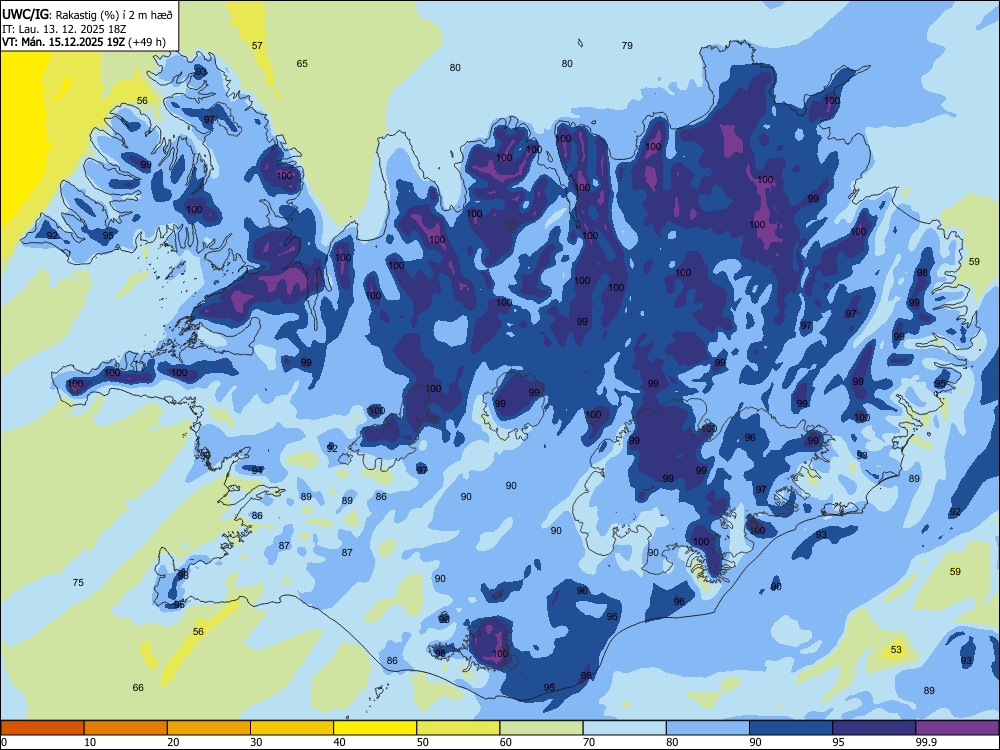The image size is (1000, 750).
Task: Click the humidity value "75" on the map
Action: [x=78, y=582]
